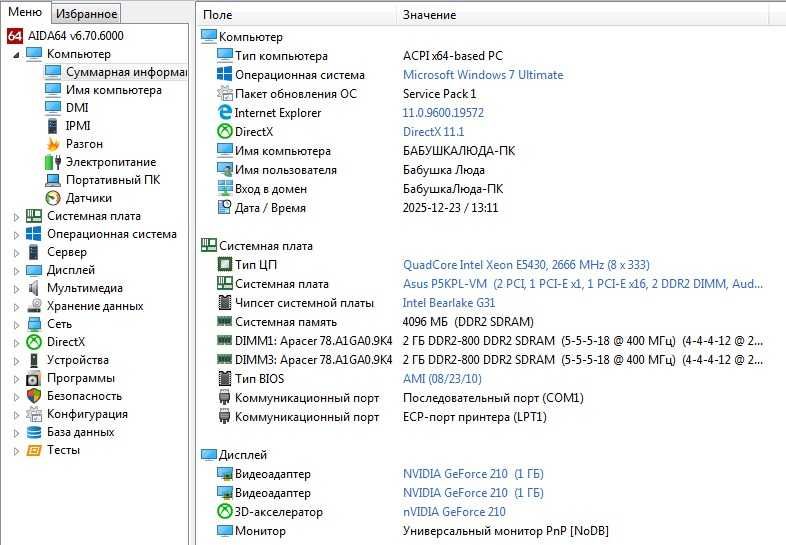Select the Имя пользователя row
This screenshot has width=786, height=545.
(350, 170)
